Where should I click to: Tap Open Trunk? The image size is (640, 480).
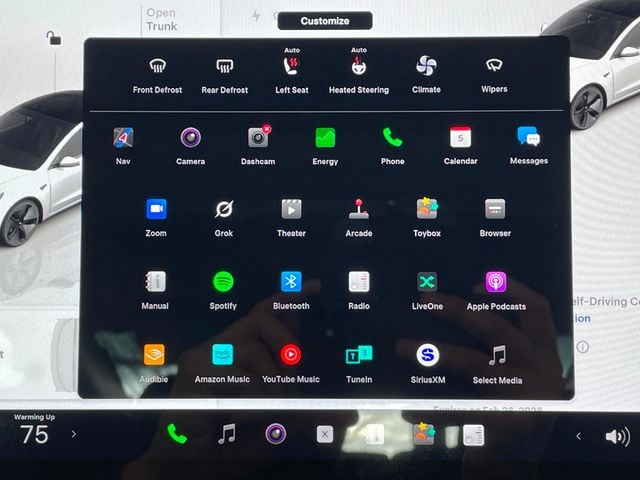pyautogui.click(x=161, y=20)
